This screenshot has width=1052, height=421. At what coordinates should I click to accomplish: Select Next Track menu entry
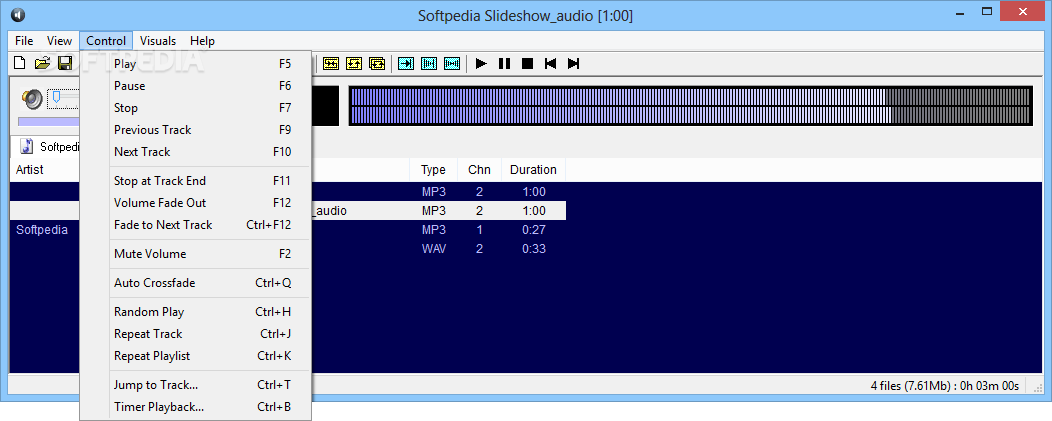(x=195, y=152)
